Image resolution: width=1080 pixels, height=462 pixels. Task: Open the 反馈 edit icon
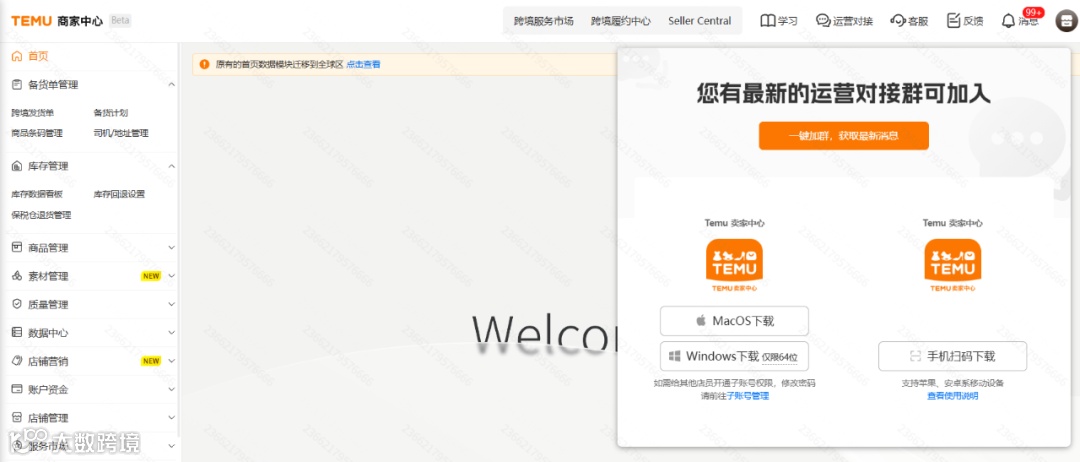[x=953, y=21]
